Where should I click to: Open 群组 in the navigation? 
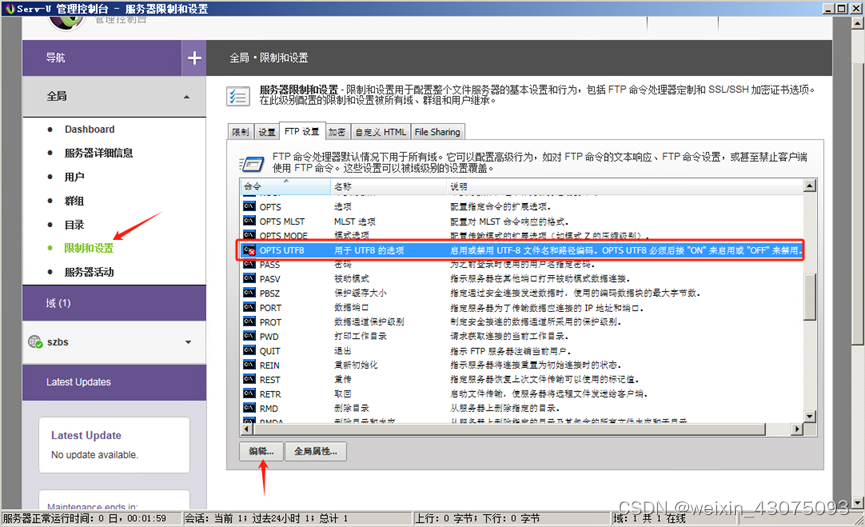[74, 200]
